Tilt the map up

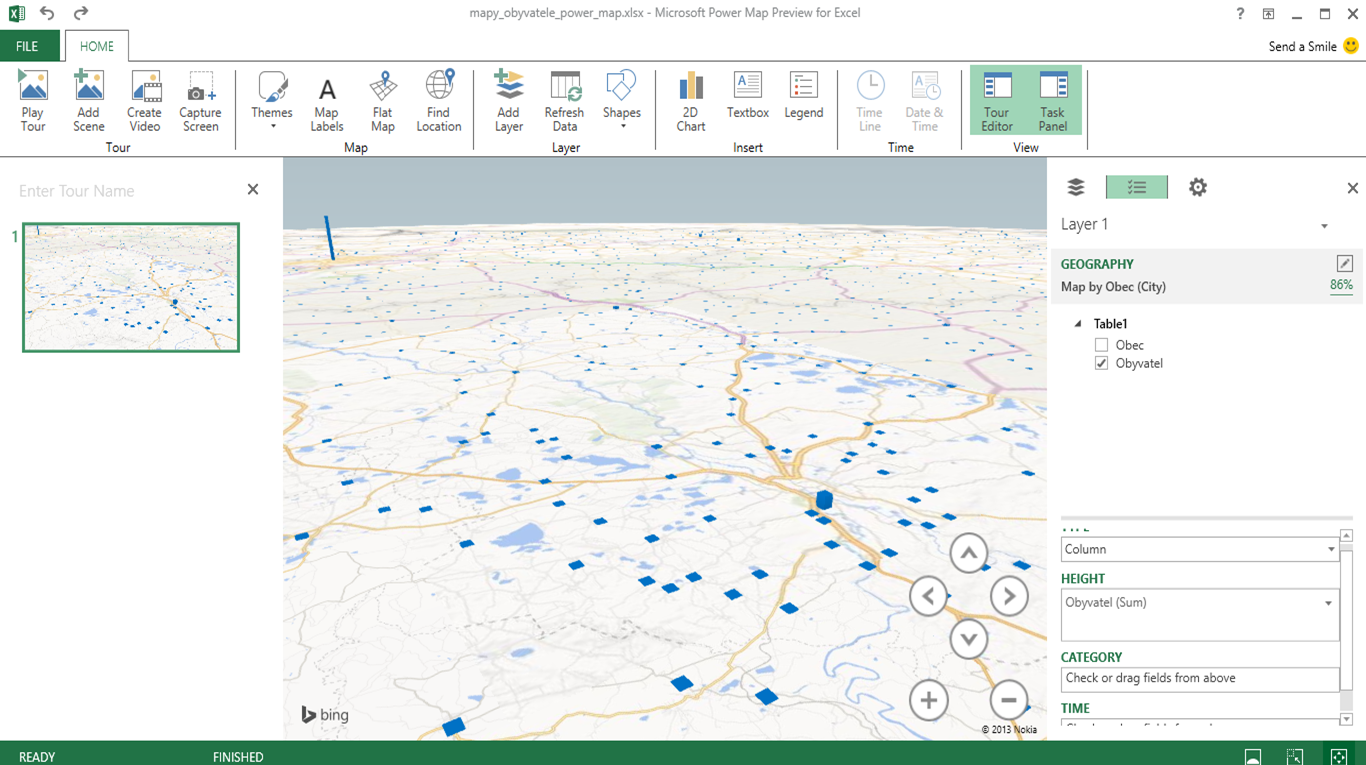tap(968, 553)
